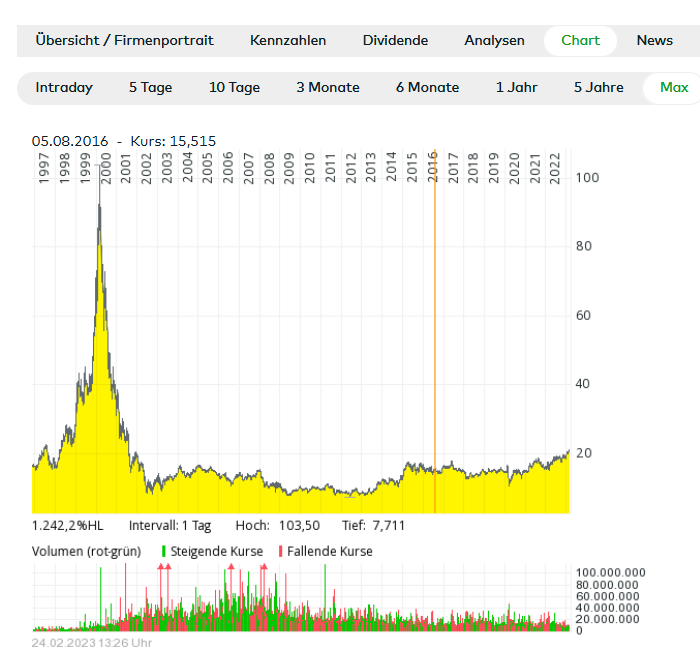Click the price peak near year 2000
The width and height of the screenshot is (700, 662).
tap(99, 207)
